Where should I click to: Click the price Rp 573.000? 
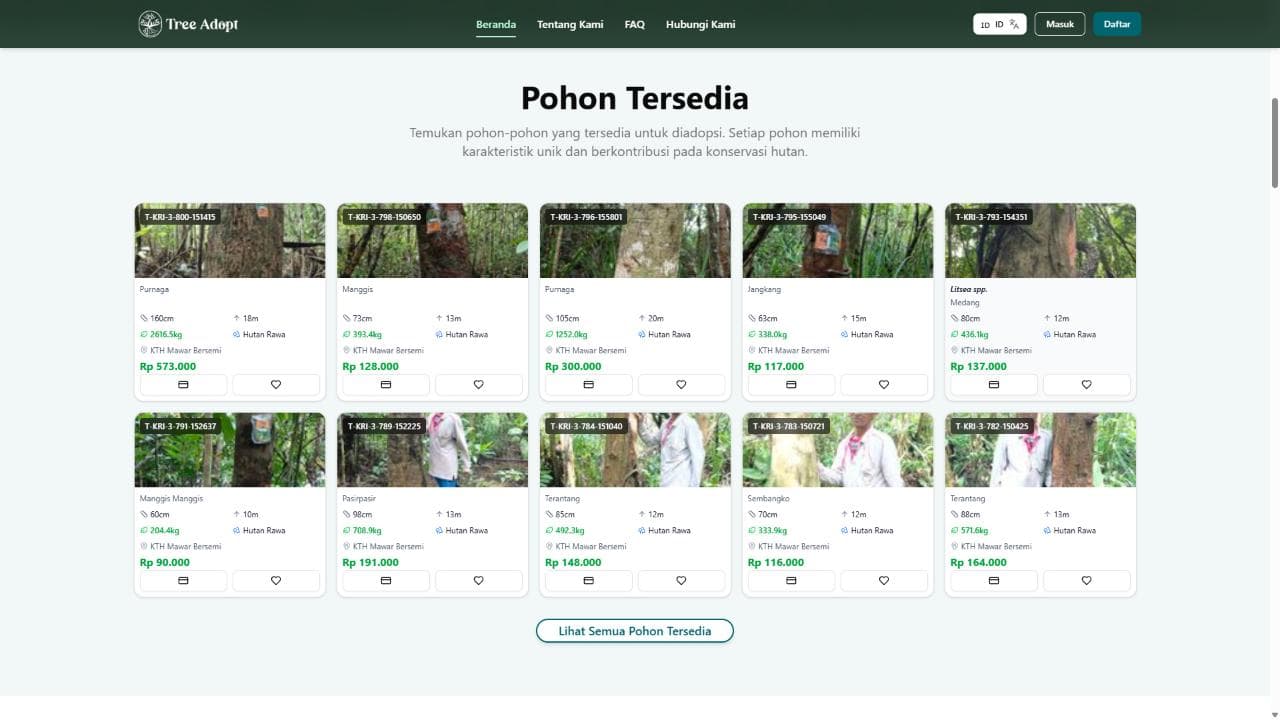pos(168,366)
